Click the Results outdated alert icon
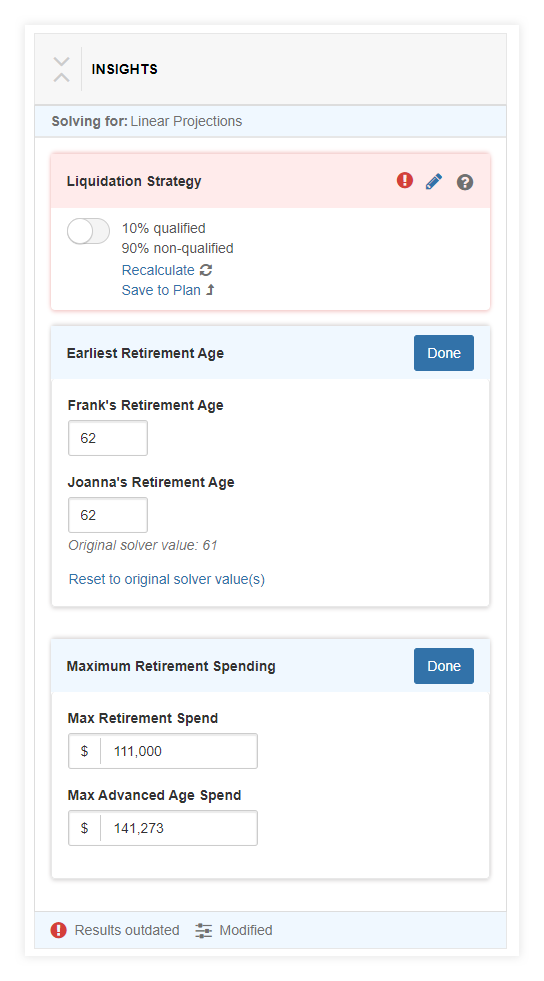544x981 pixels. click(59, 930)
